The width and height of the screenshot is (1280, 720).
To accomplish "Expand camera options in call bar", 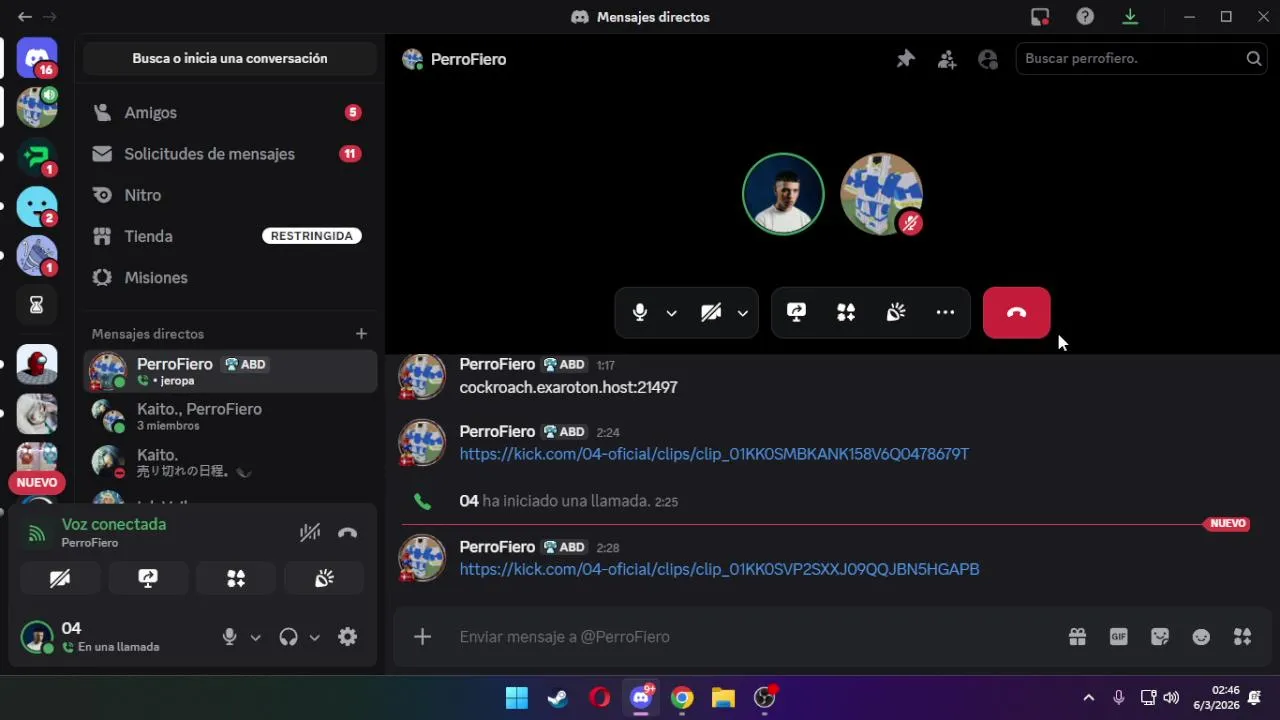I will pos(742,313).
